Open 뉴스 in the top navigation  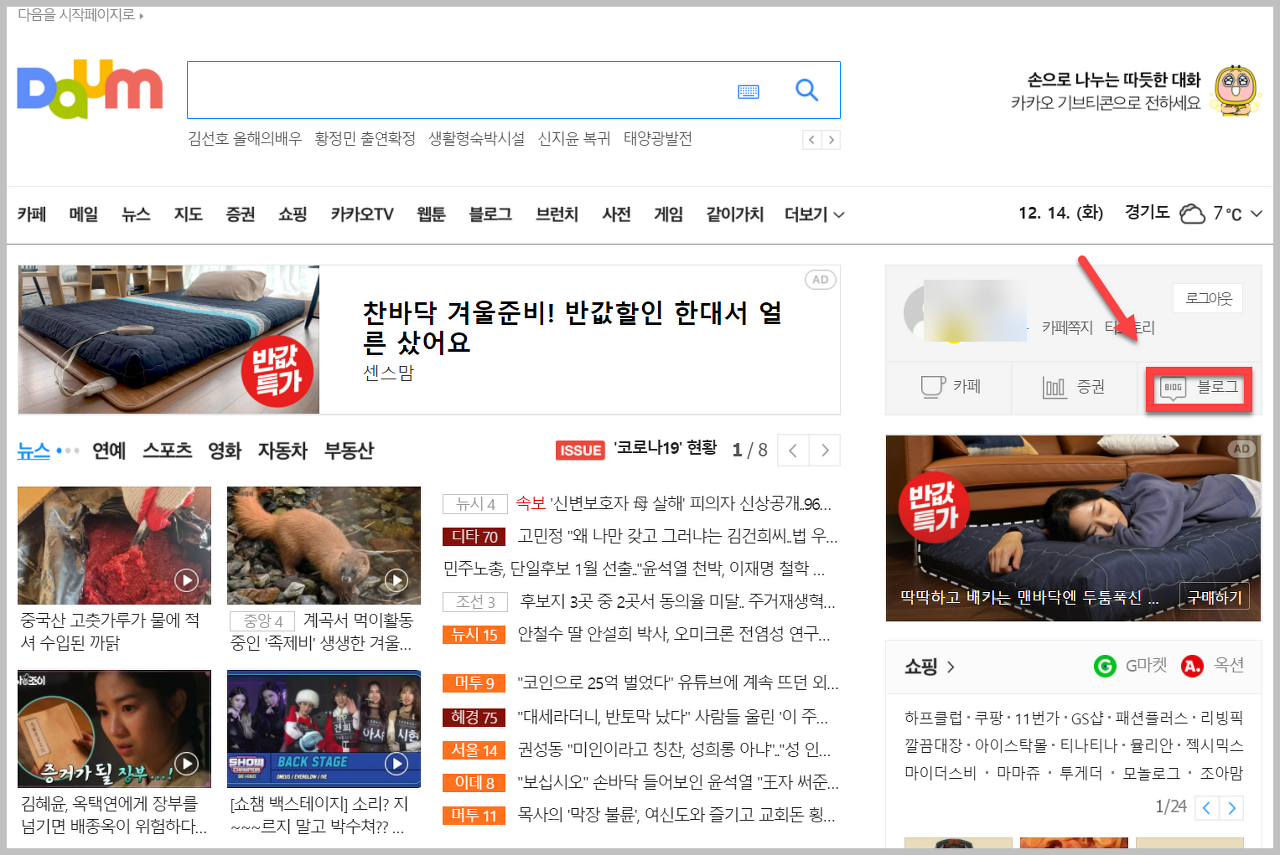click(136, 214)
